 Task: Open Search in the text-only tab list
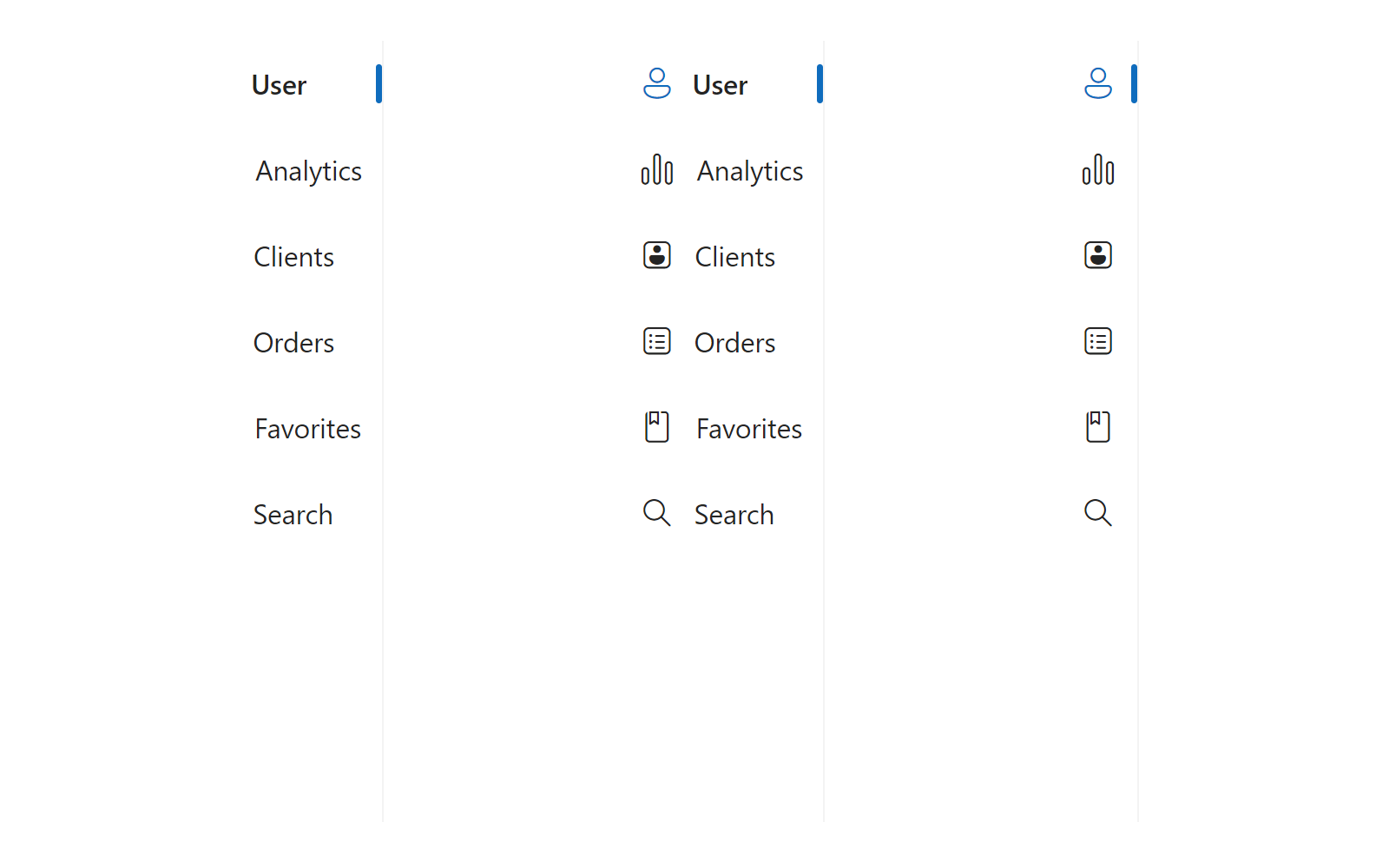tap(293, 515)
